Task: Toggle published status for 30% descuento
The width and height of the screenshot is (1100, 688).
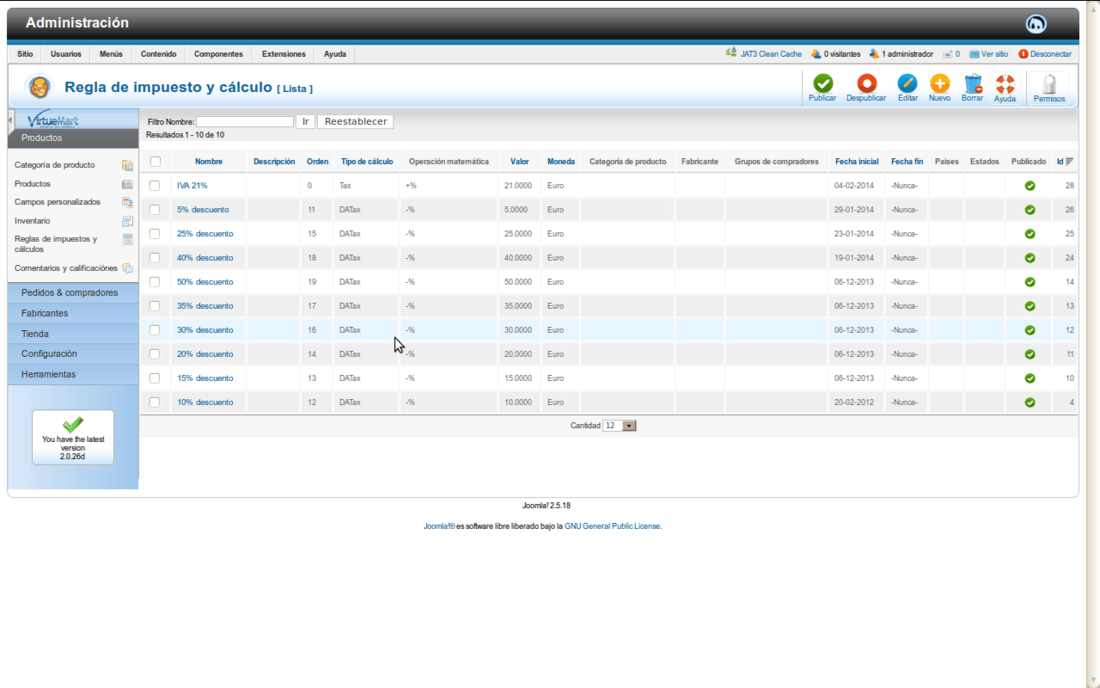Action: click(1029, 330)
